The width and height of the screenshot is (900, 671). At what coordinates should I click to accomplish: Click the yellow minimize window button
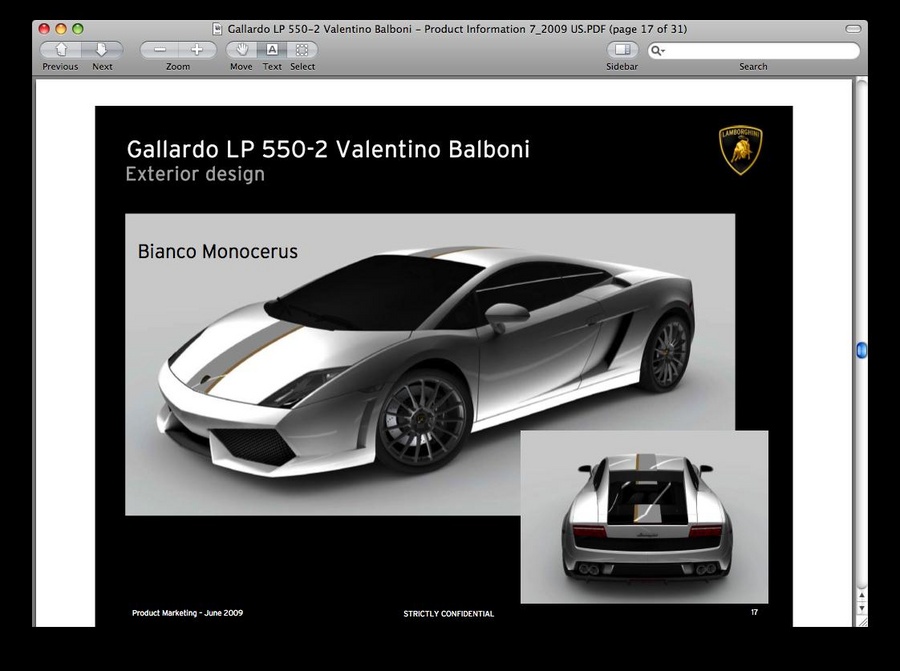[61, 29]
